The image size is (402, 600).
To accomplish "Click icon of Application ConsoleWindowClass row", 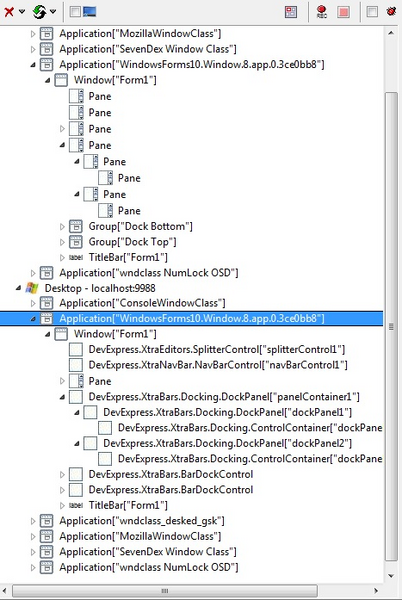I will coord(46,303).
